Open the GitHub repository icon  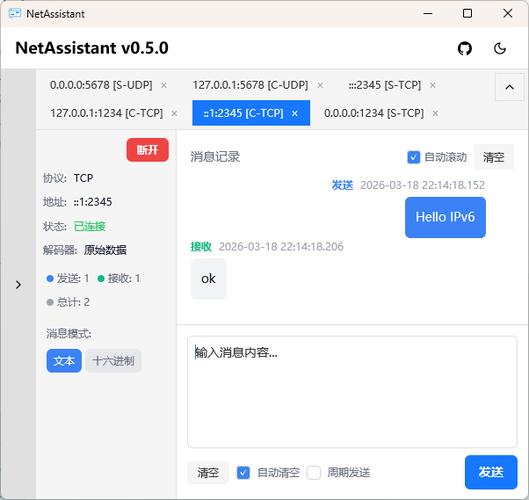[x=465, y=49]
